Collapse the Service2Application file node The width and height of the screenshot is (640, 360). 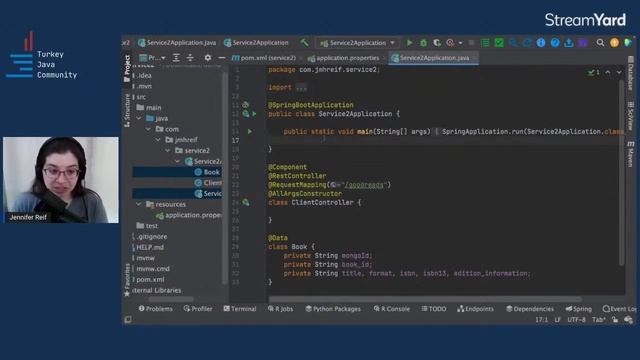click(178, 161)
